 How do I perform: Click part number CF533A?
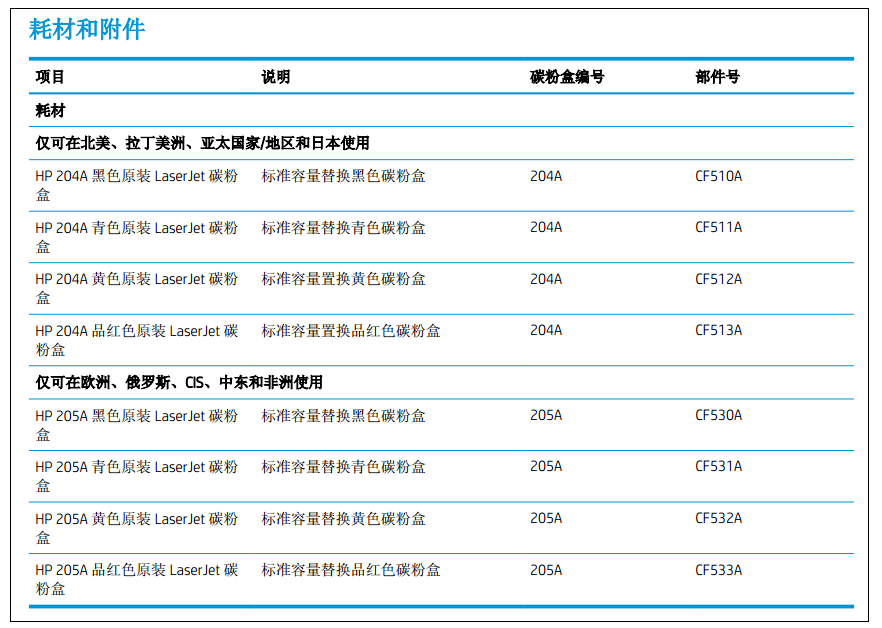tap(718, 570)
